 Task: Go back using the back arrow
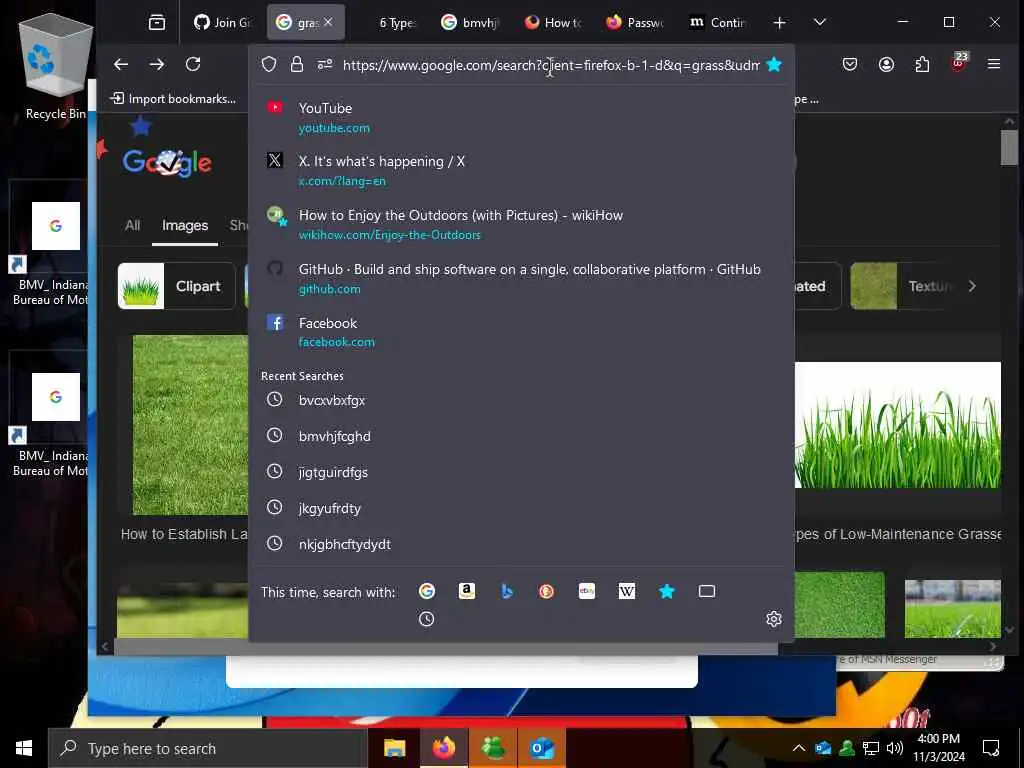pyautogui.click(x=121, y=64)
